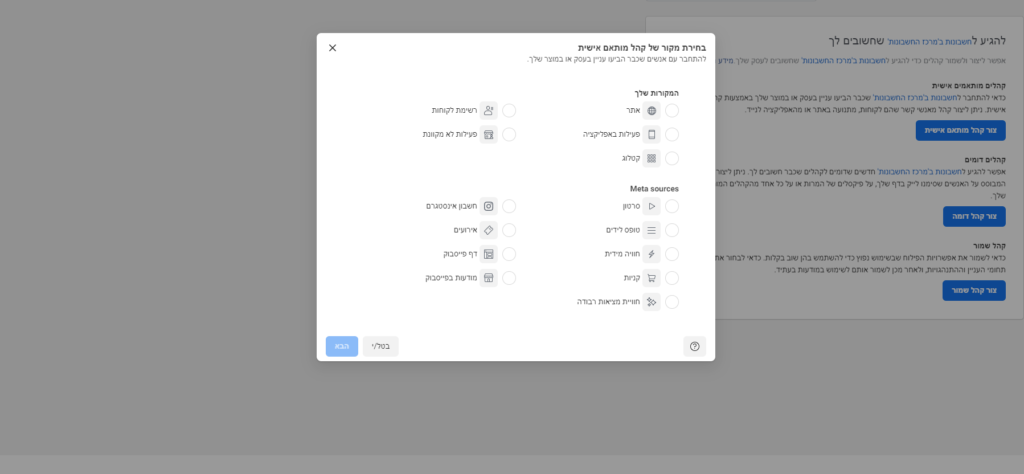
Task: Click the אירועים label text
Action: pos(466,230)
